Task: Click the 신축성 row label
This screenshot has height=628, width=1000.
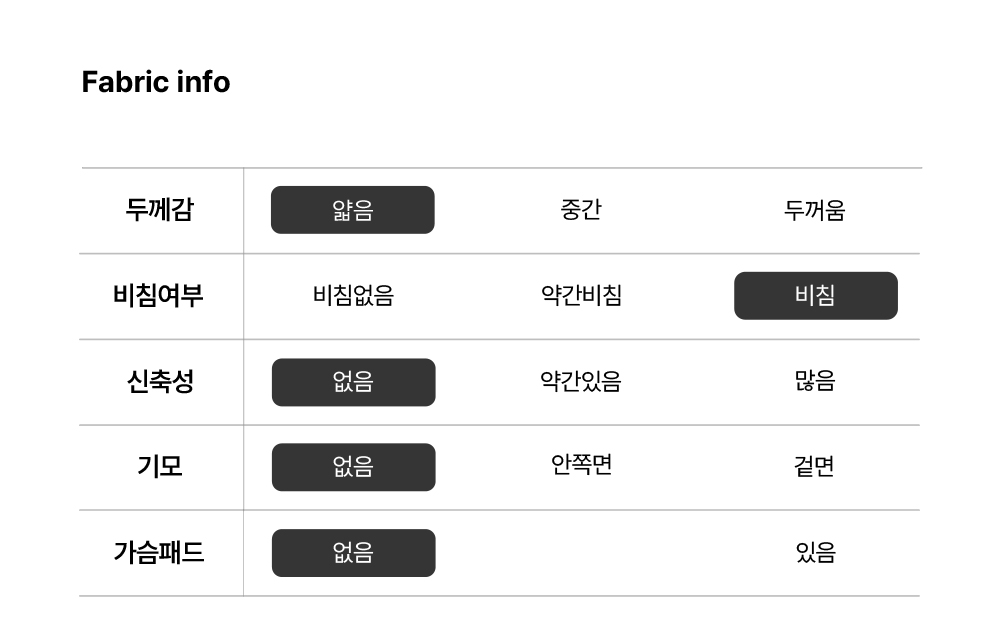Action: (160, 381)
